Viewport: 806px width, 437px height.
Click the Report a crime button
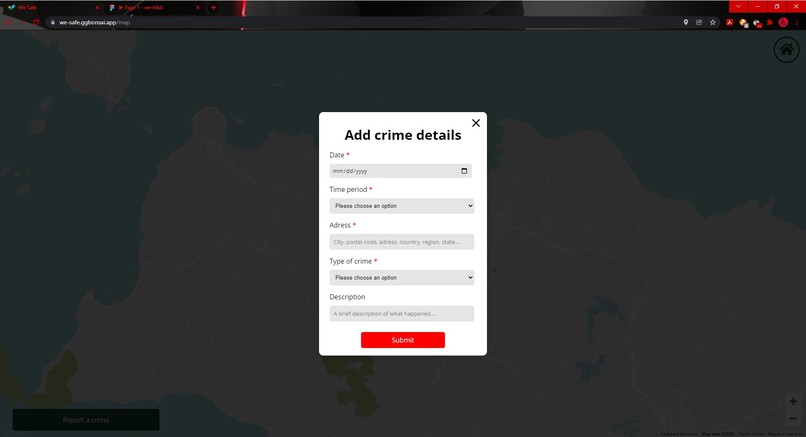pos(86,420)
